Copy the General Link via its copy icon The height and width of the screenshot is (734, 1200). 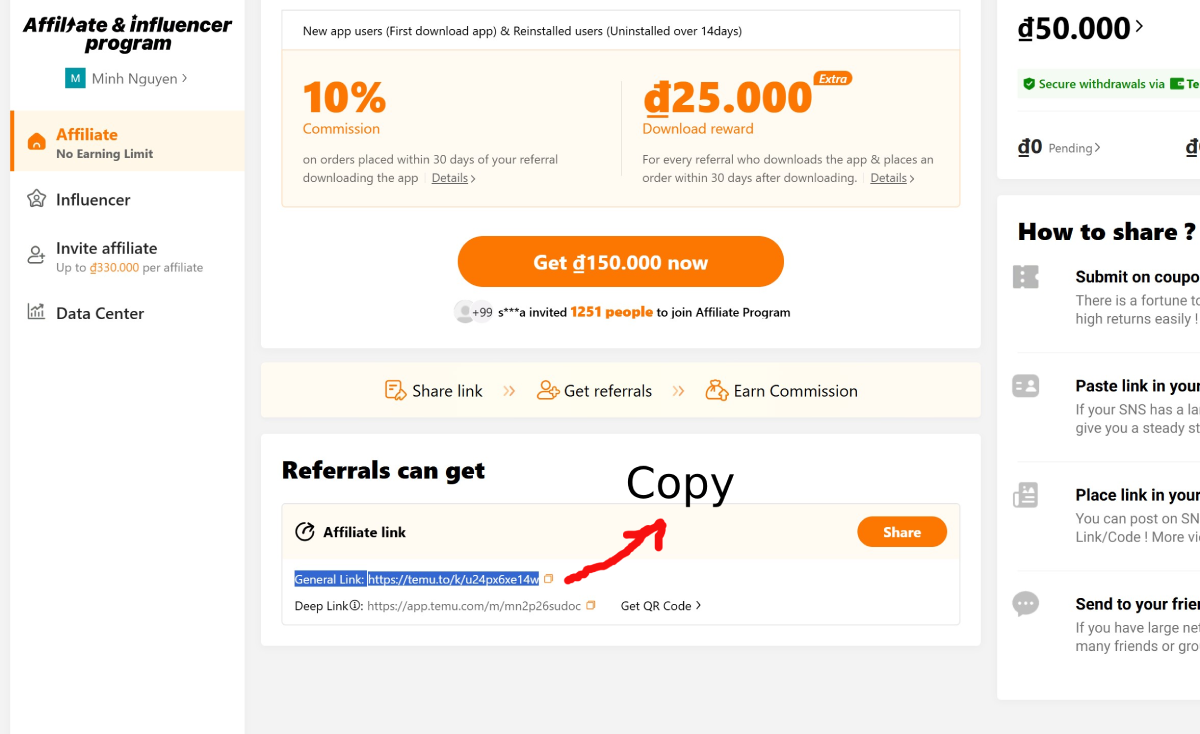pyautogui.click(x=548, y=578)
